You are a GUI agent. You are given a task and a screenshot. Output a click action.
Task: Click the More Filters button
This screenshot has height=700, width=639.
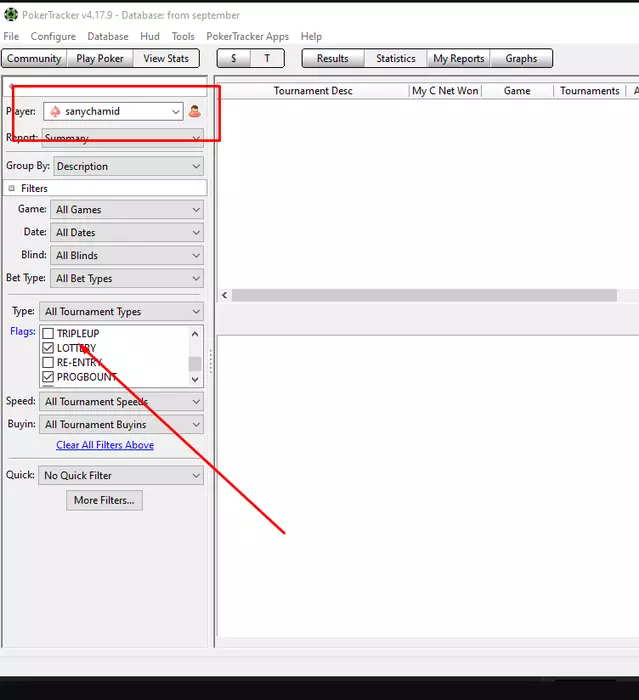(x=104, y=500)
